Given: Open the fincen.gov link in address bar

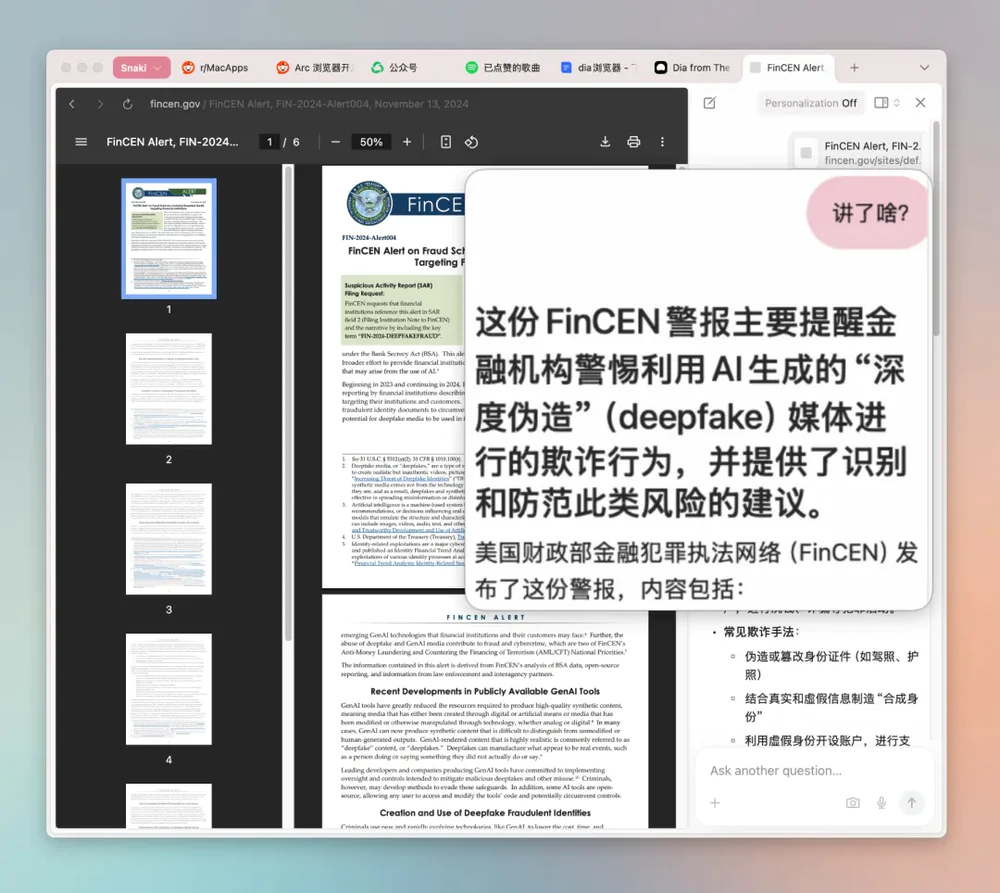Looking at the screenshot, I should [174, 103].
